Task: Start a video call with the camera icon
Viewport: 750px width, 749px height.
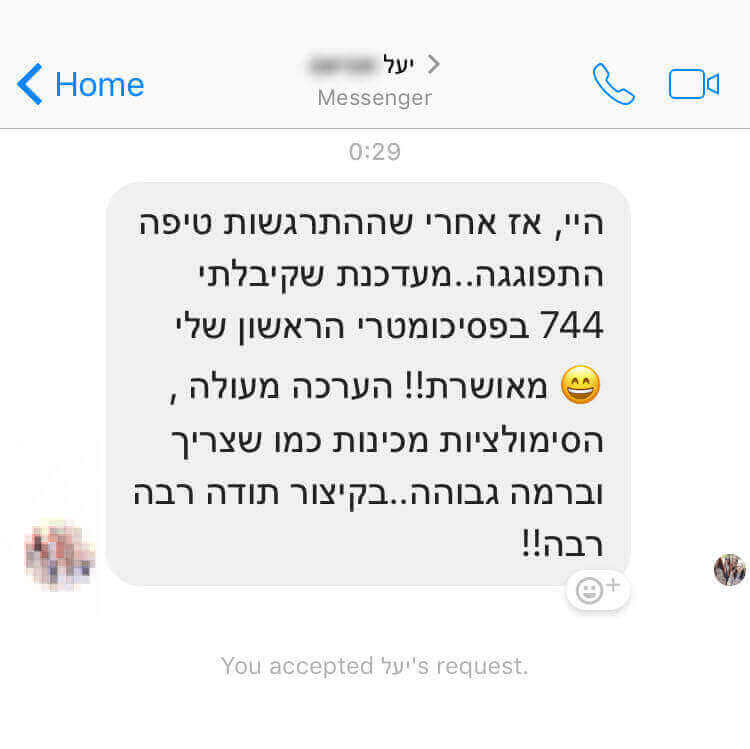Action: (694, 84)
